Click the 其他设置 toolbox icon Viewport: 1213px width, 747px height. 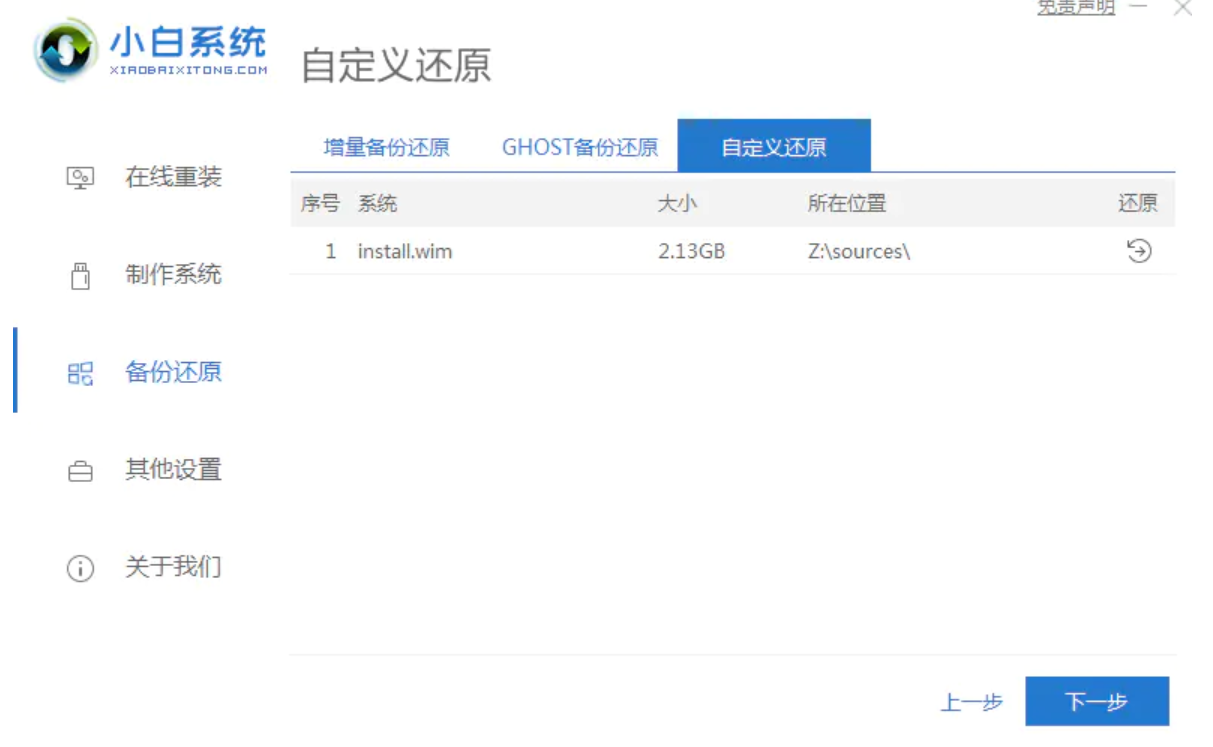(x=80, y=471)
